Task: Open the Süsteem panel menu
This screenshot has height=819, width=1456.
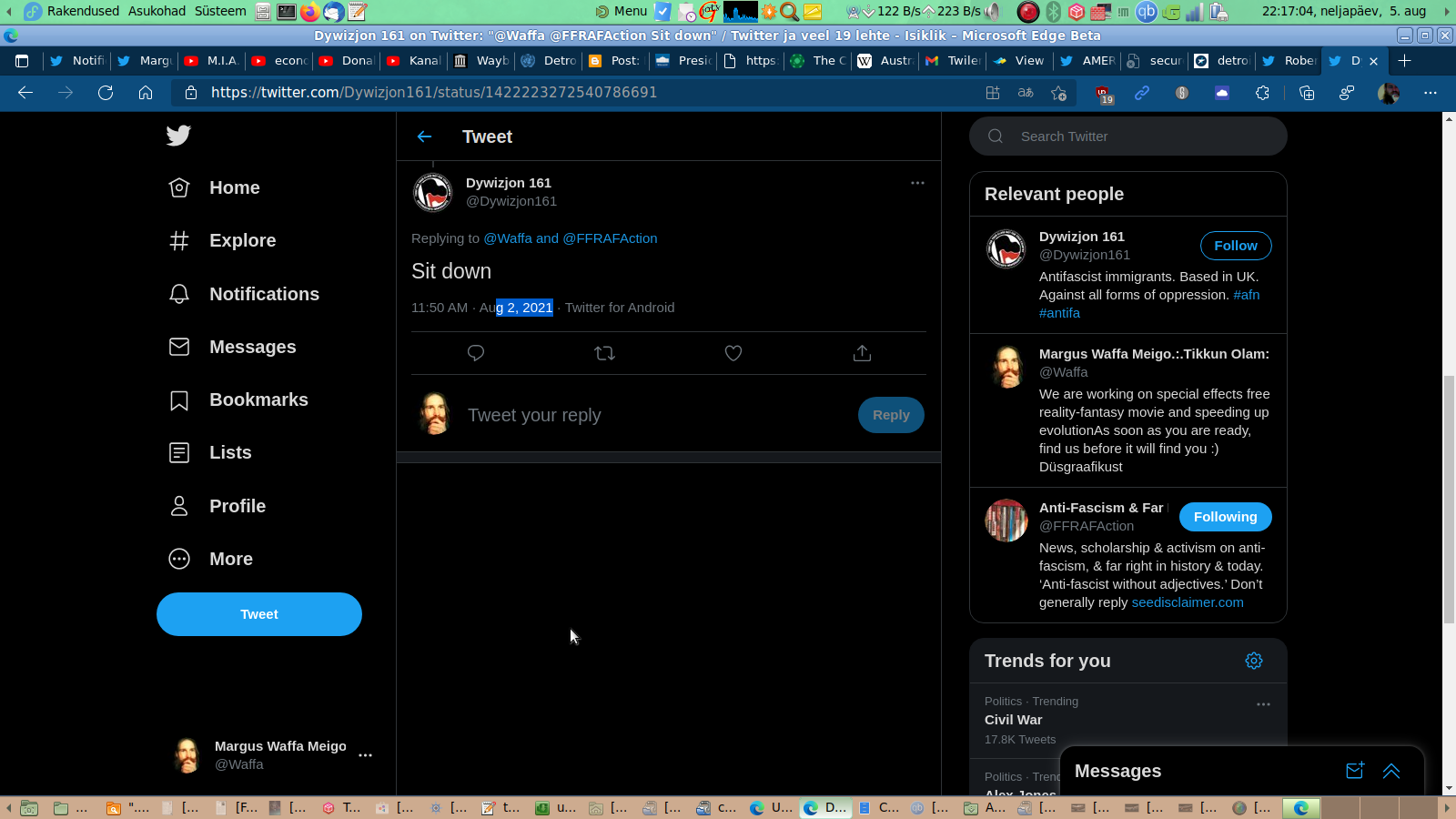Action: point(220,11)
